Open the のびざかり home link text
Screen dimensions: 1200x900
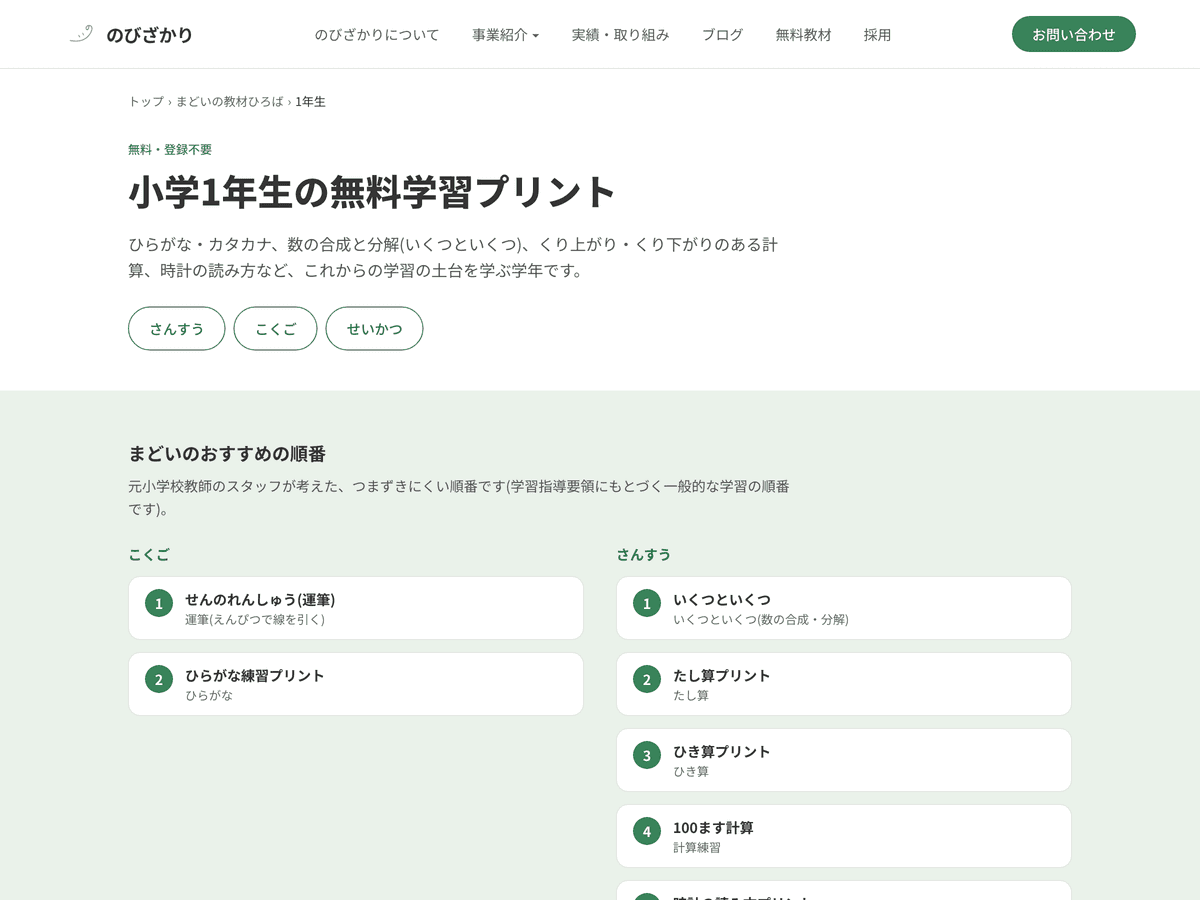[149, 35]
